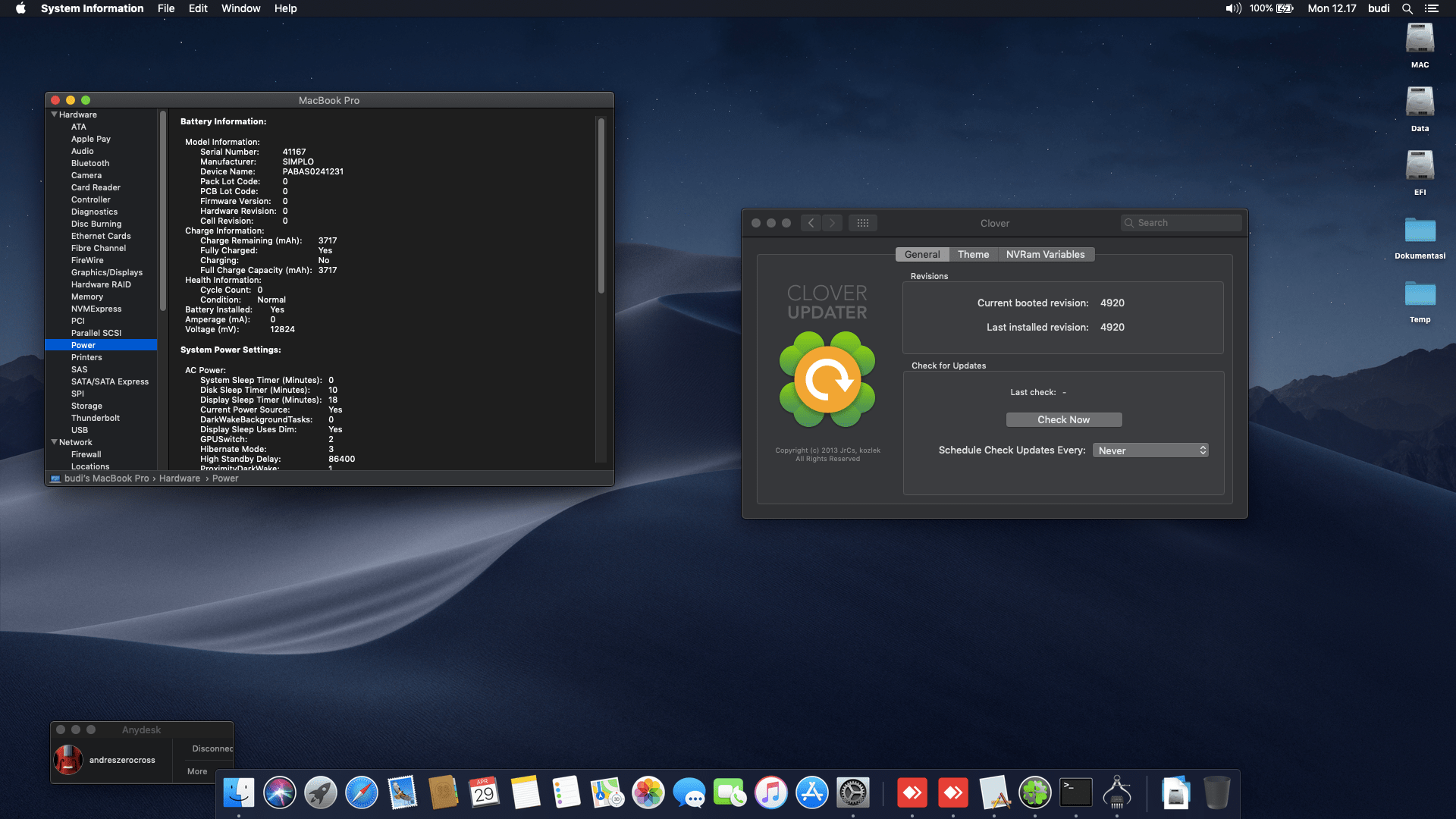Select Power in the Hardware sidebar
The image size is (1456, 819).
(83, 345)
